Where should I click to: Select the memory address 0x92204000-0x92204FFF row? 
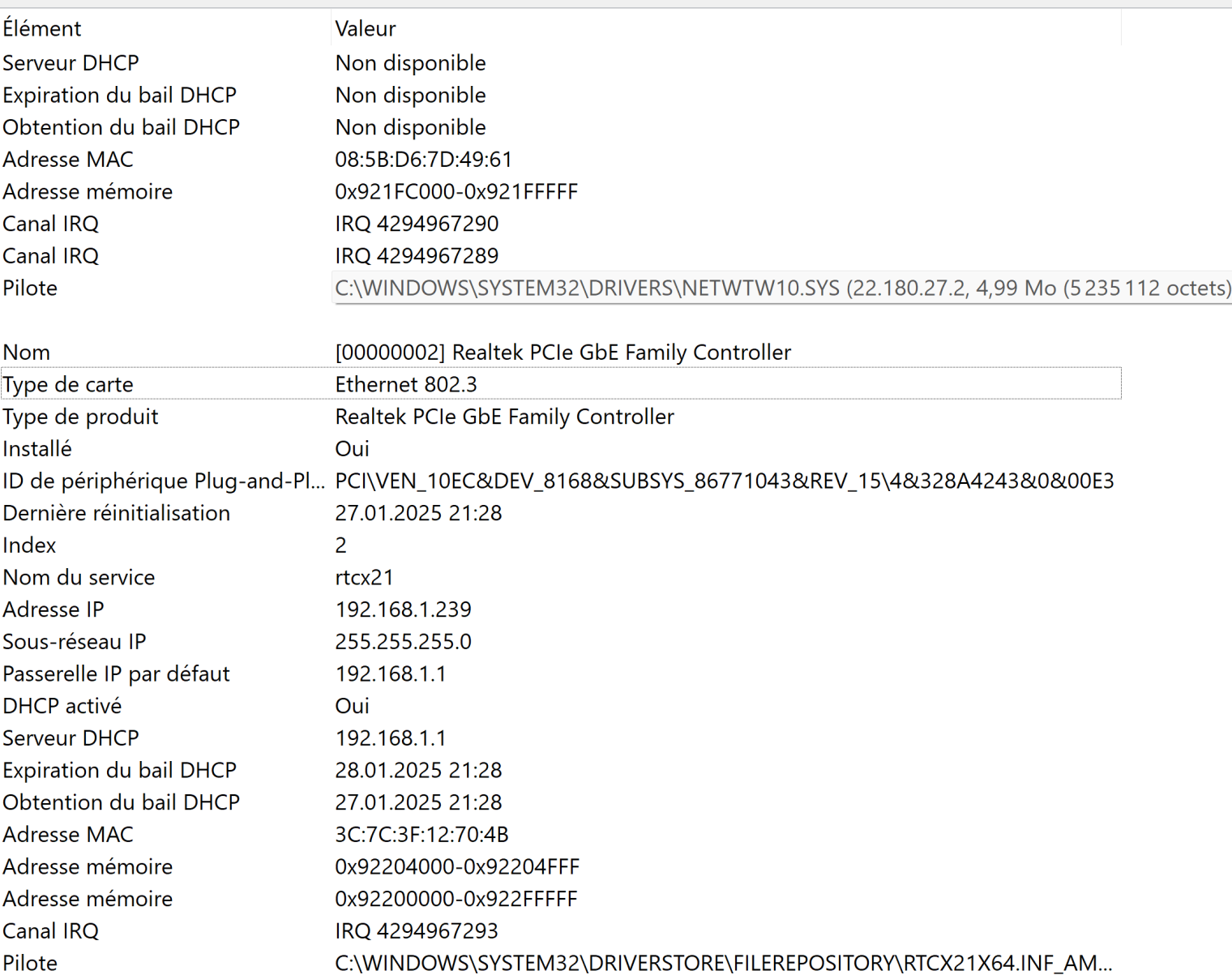[x=456, y=867]
